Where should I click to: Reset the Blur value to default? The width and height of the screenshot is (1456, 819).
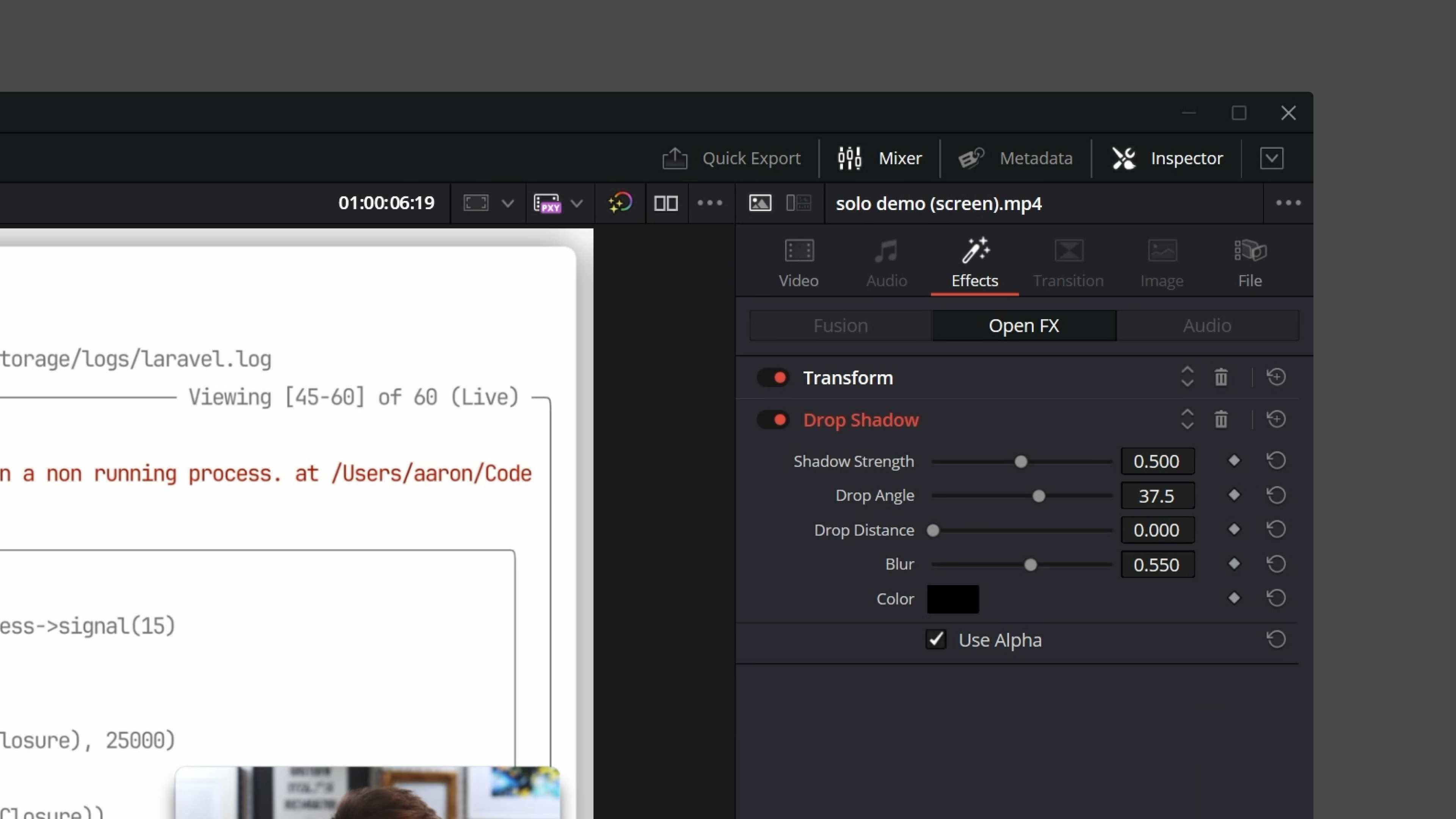1277,563
